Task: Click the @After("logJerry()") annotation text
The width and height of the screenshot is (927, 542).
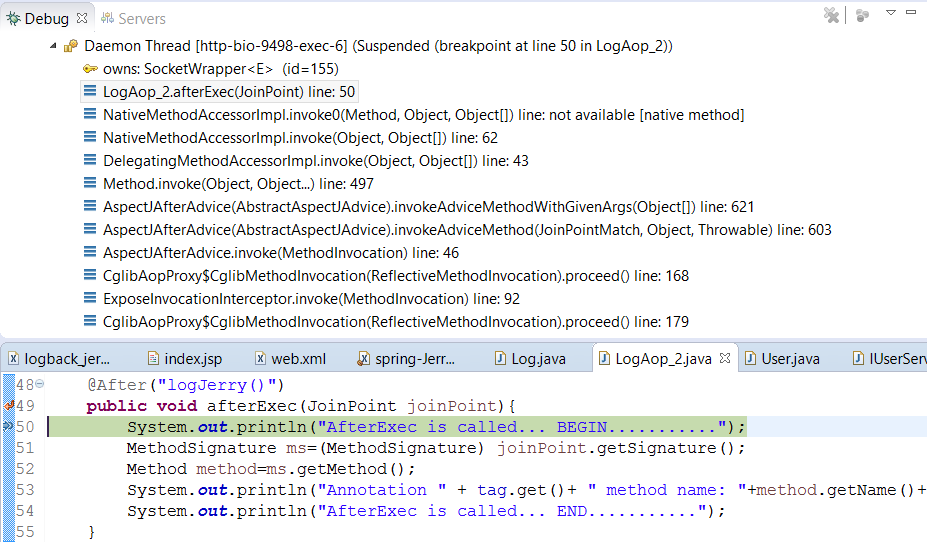Action: click(186, 385)
